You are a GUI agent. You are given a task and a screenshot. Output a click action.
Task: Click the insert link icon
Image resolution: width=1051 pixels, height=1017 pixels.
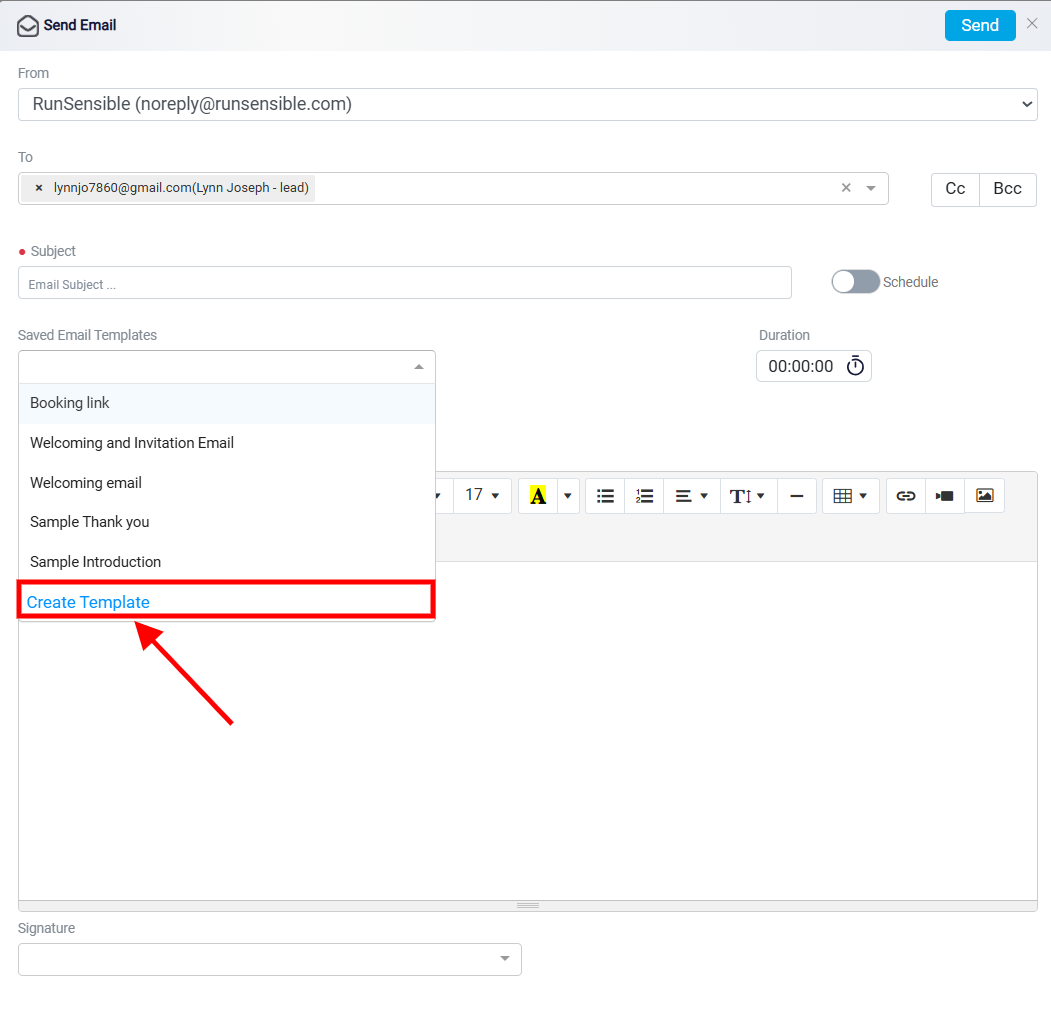pos(906,496)
